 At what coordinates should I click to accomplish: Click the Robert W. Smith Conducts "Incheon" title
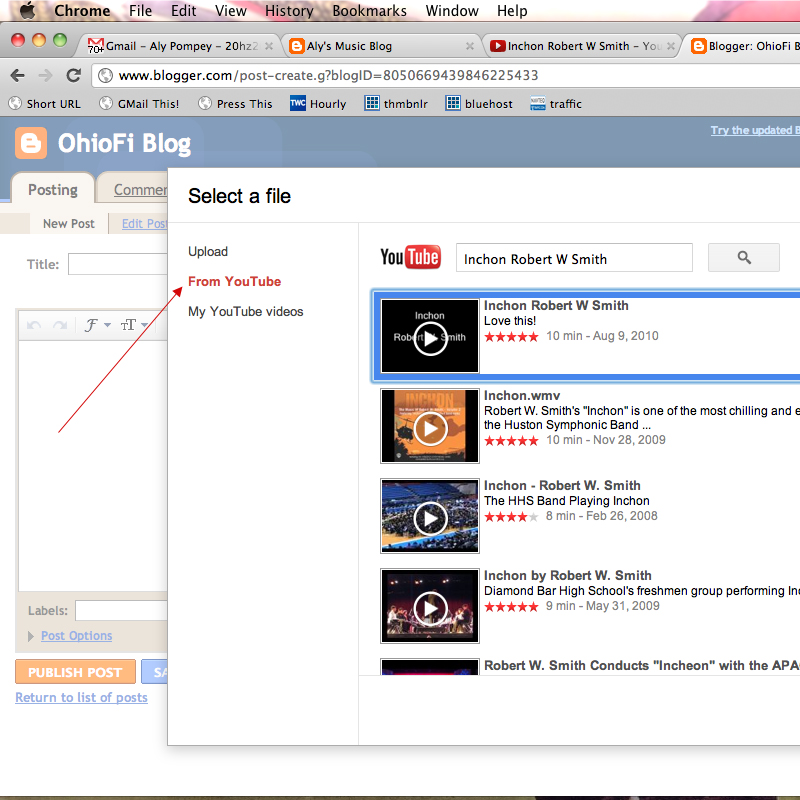642,665
